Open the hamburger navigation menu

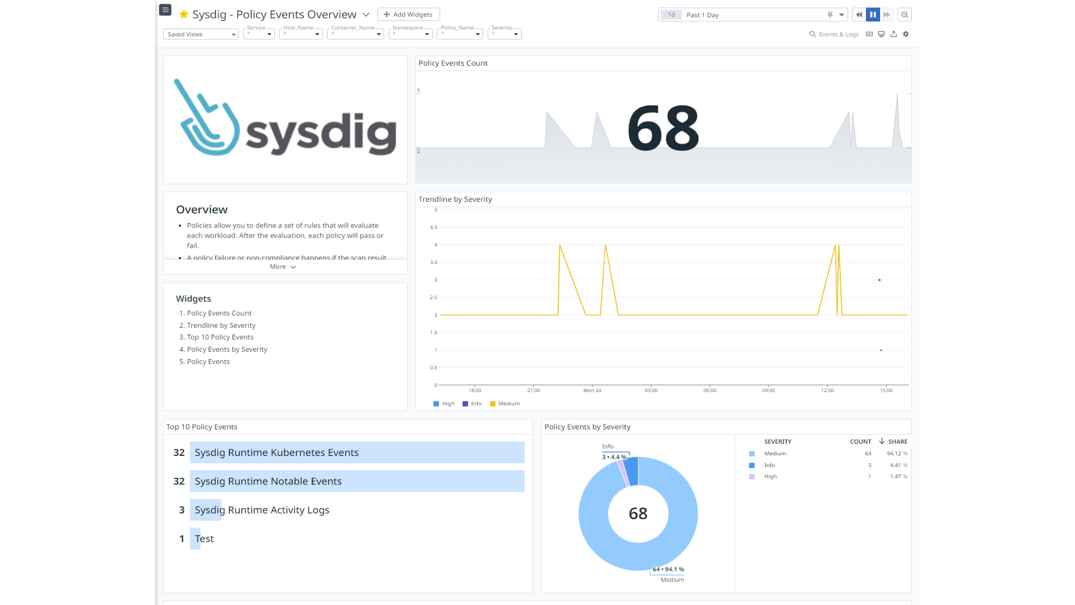[x=164, y=9]
